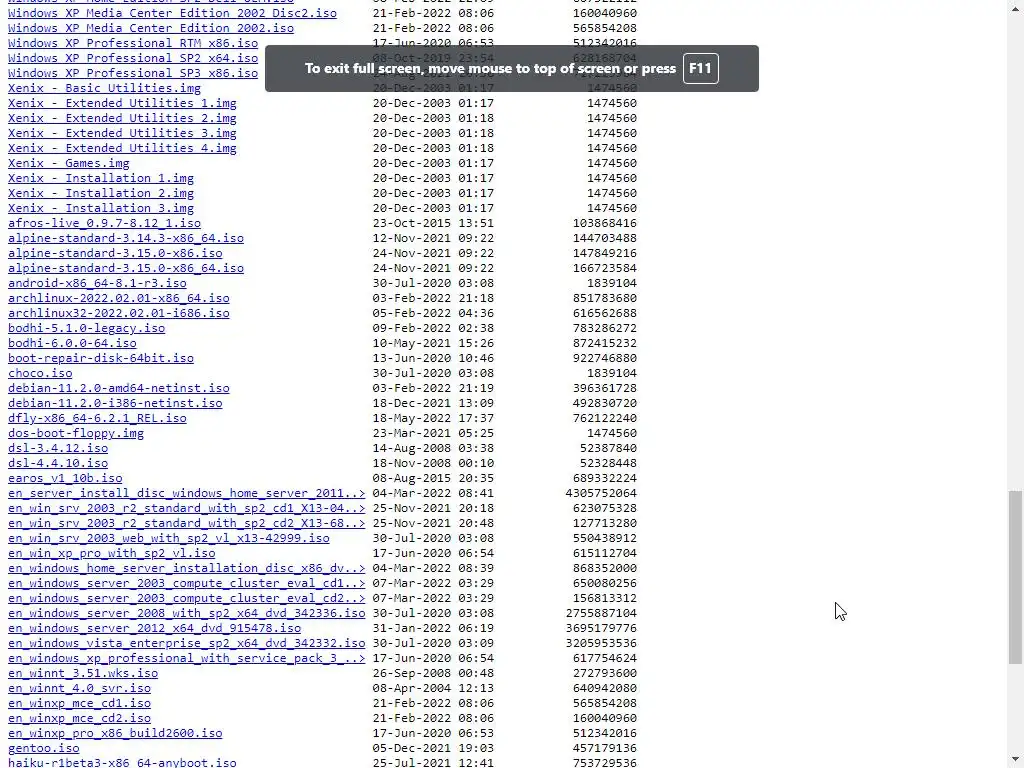The width and height of the screenshot is (1024, 768).
Task: Open Windows XP Media Center Edition 2002.iso link
Action: click(x=151, y=28)
